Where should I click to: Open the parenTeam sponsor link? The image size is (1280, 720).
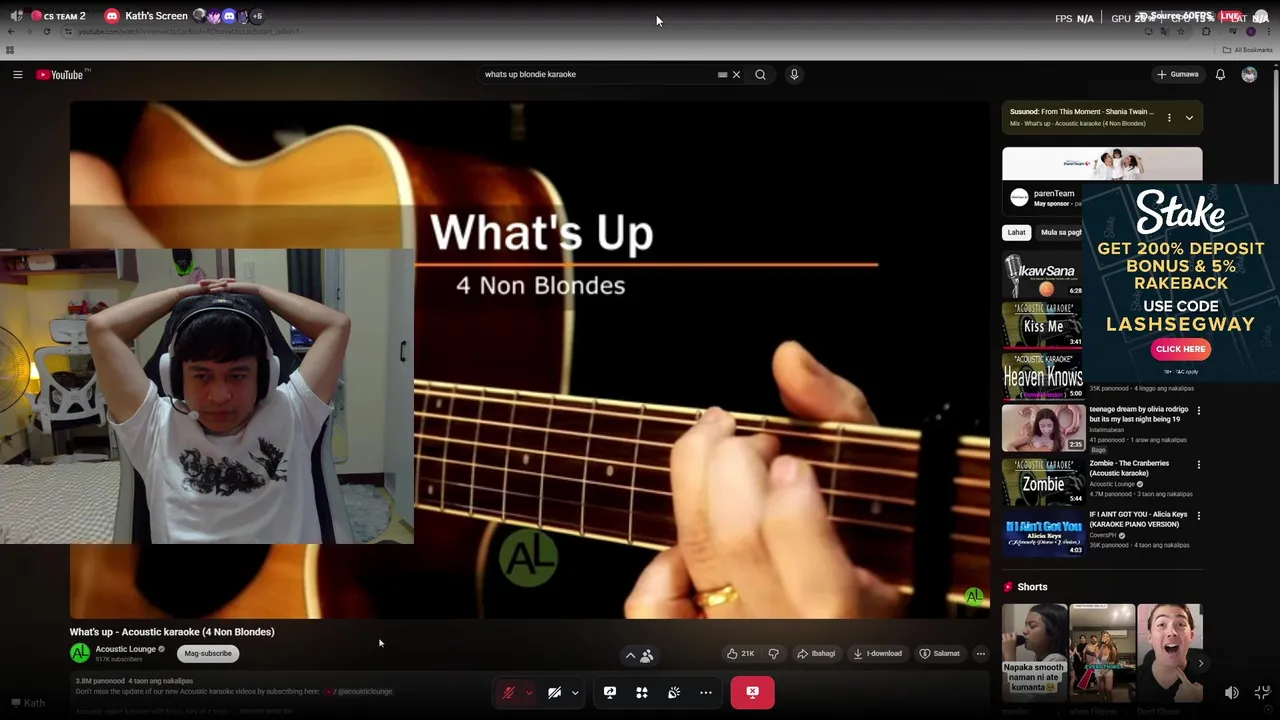(1054, 193)
